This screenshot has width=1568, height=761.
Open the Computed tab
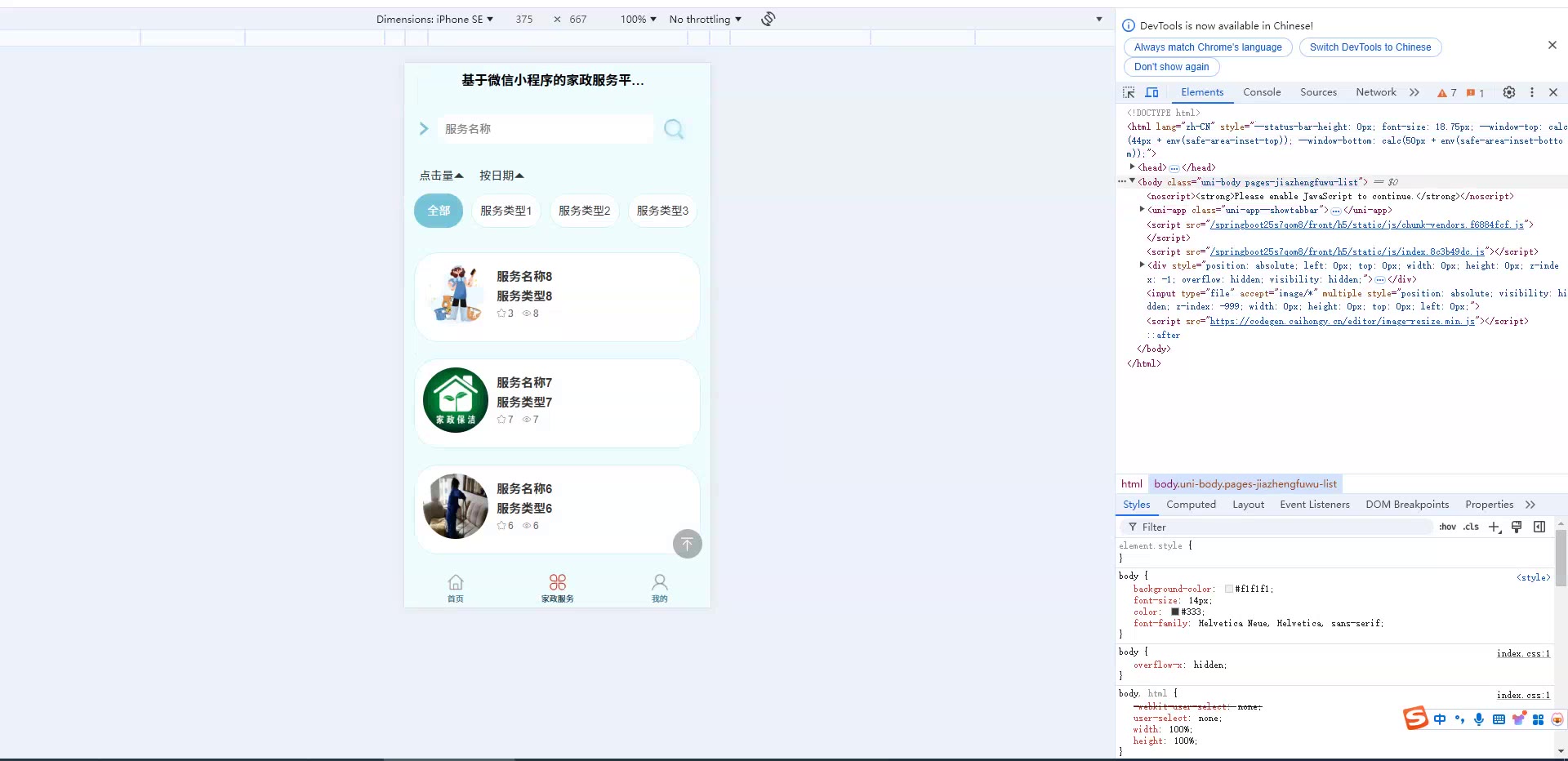tap(1191, 505)
